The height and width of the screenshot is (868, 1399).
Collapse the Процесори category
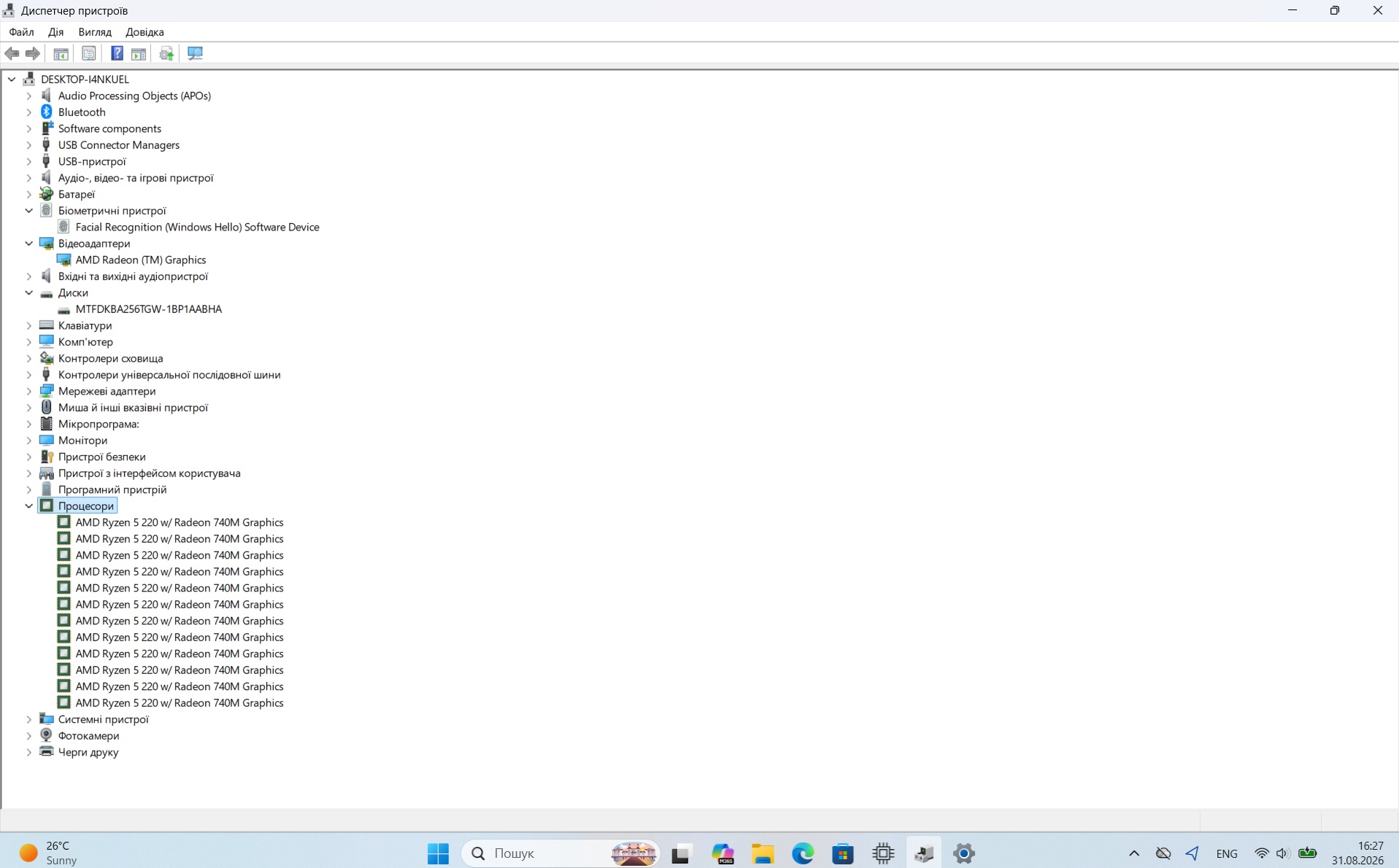point(29,505)
